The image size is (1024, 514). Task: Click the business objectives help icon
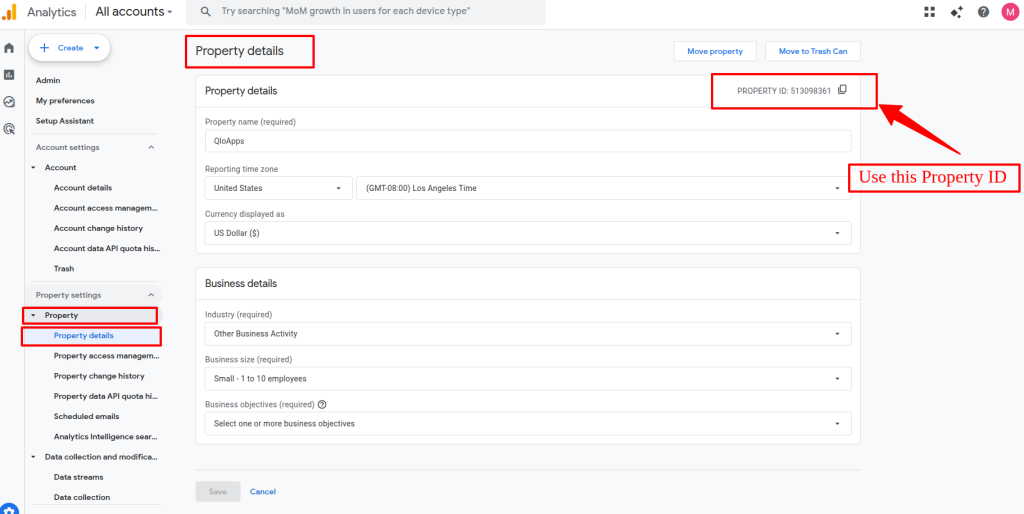tap(323, 405)
